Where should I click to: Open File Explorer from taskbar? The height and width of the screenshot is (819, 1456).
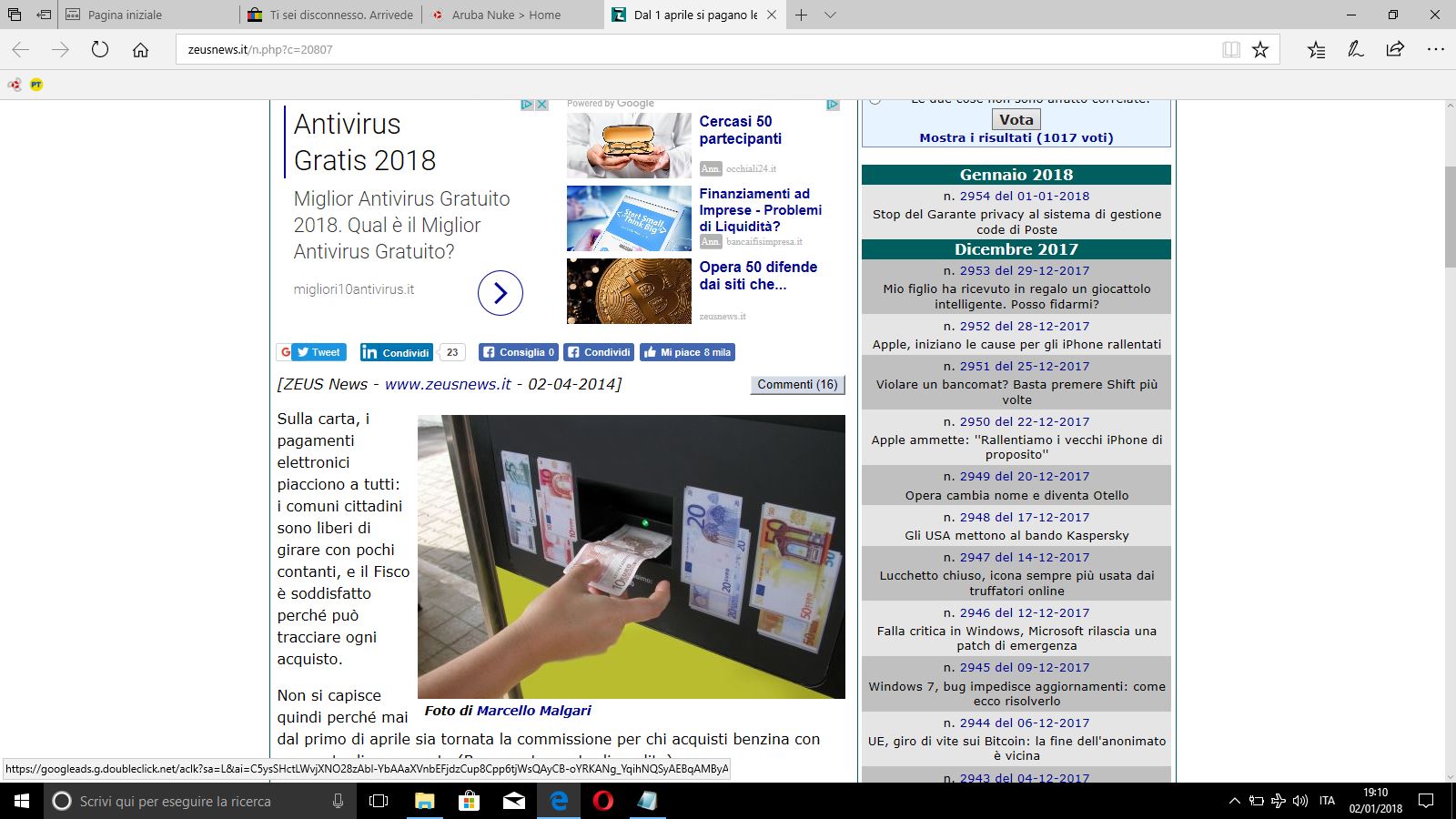click(424, 801)
